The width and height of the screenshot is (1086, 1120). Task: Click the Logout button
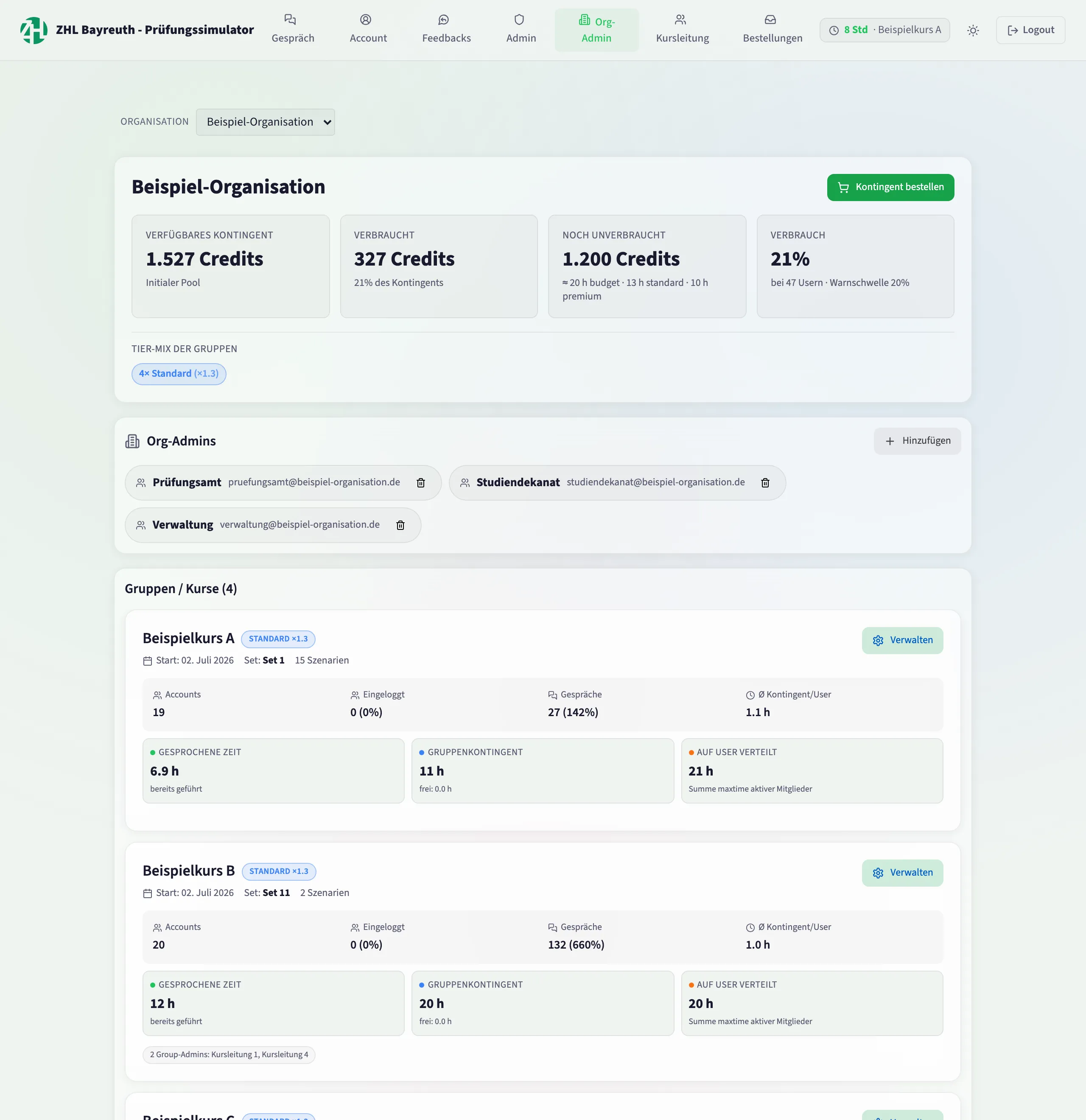pyautogui.click(x=1030, y=30)
